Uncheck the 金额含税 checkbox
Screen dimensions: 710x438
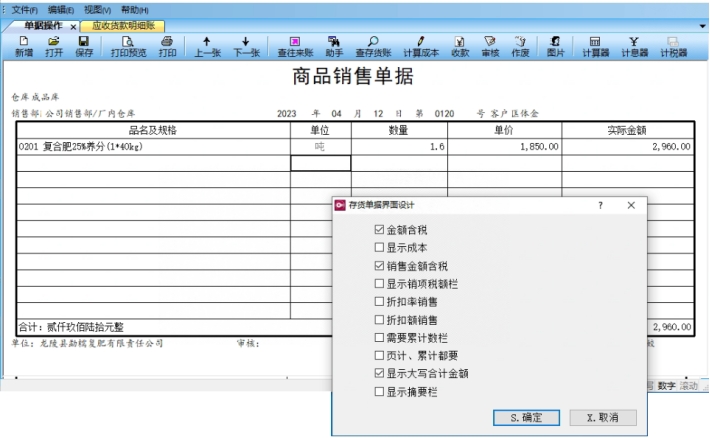(378, 231)
